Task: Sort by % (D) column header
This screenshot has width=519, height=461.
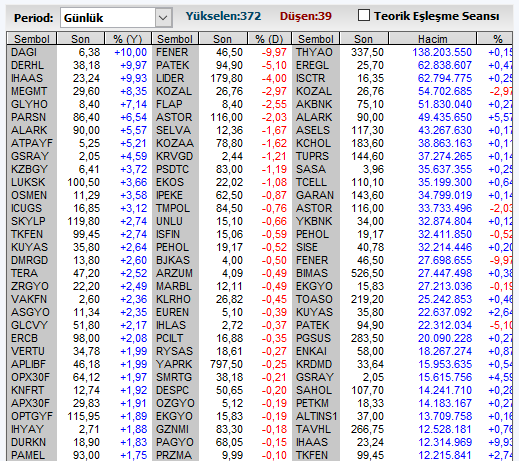Action: click(x=269, y=39)
